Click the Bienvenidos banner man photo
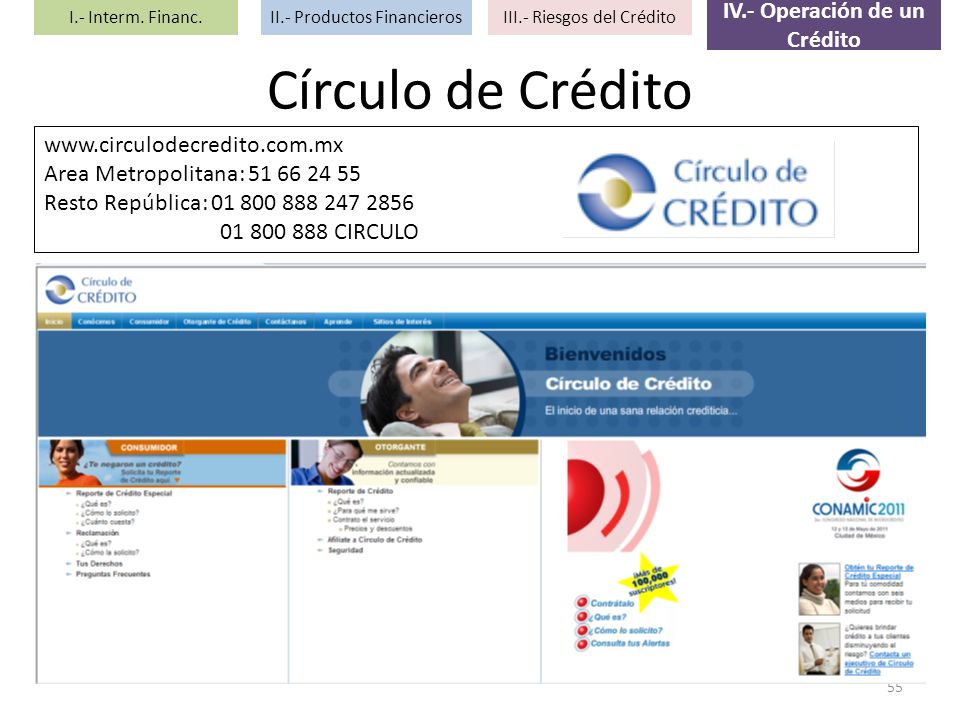 click(x=441, y=384)
